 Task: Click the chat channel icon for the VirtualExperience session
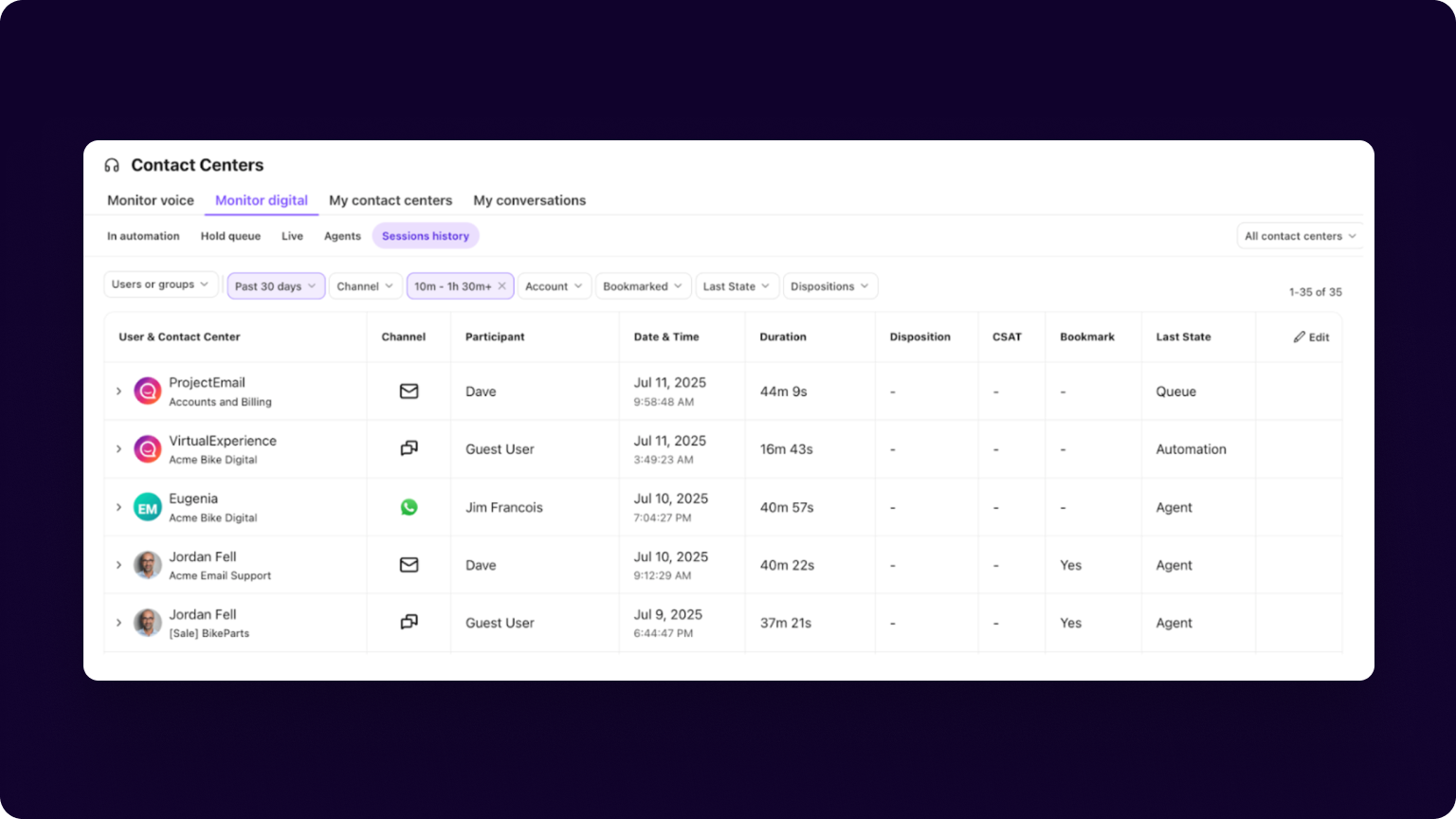click(409, 448)
